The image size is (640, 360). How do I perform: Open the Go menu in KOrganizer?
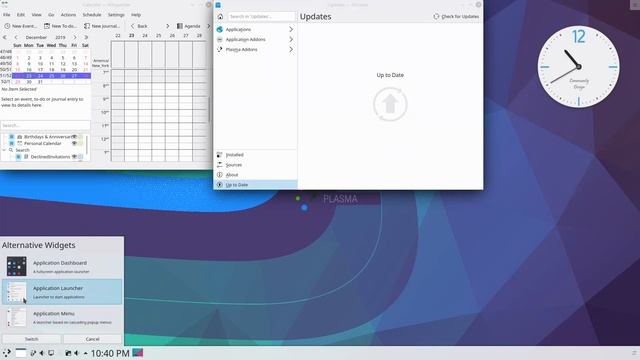51,15
